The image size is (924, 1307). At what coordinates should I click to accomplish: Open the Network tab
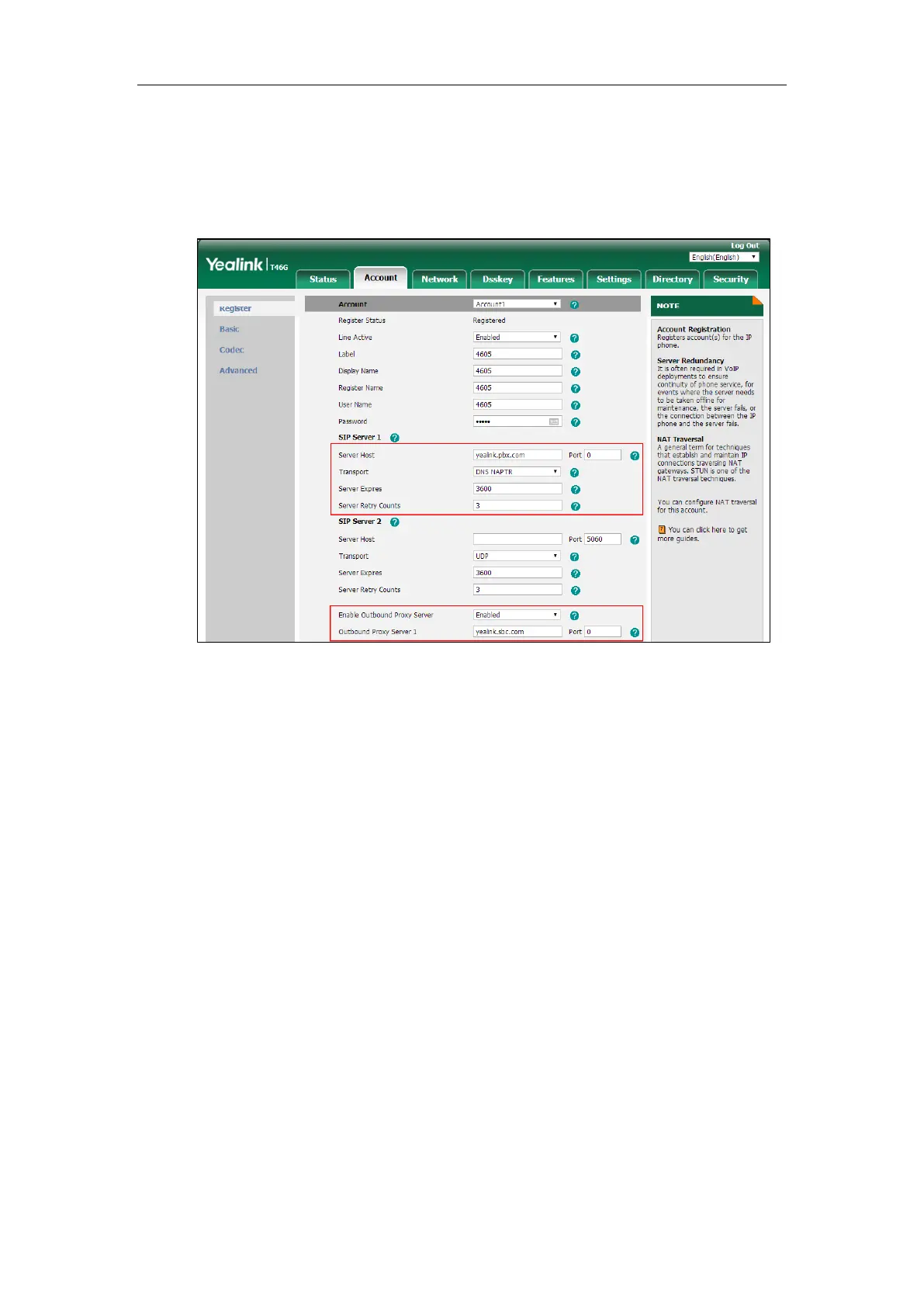[440, 279]
